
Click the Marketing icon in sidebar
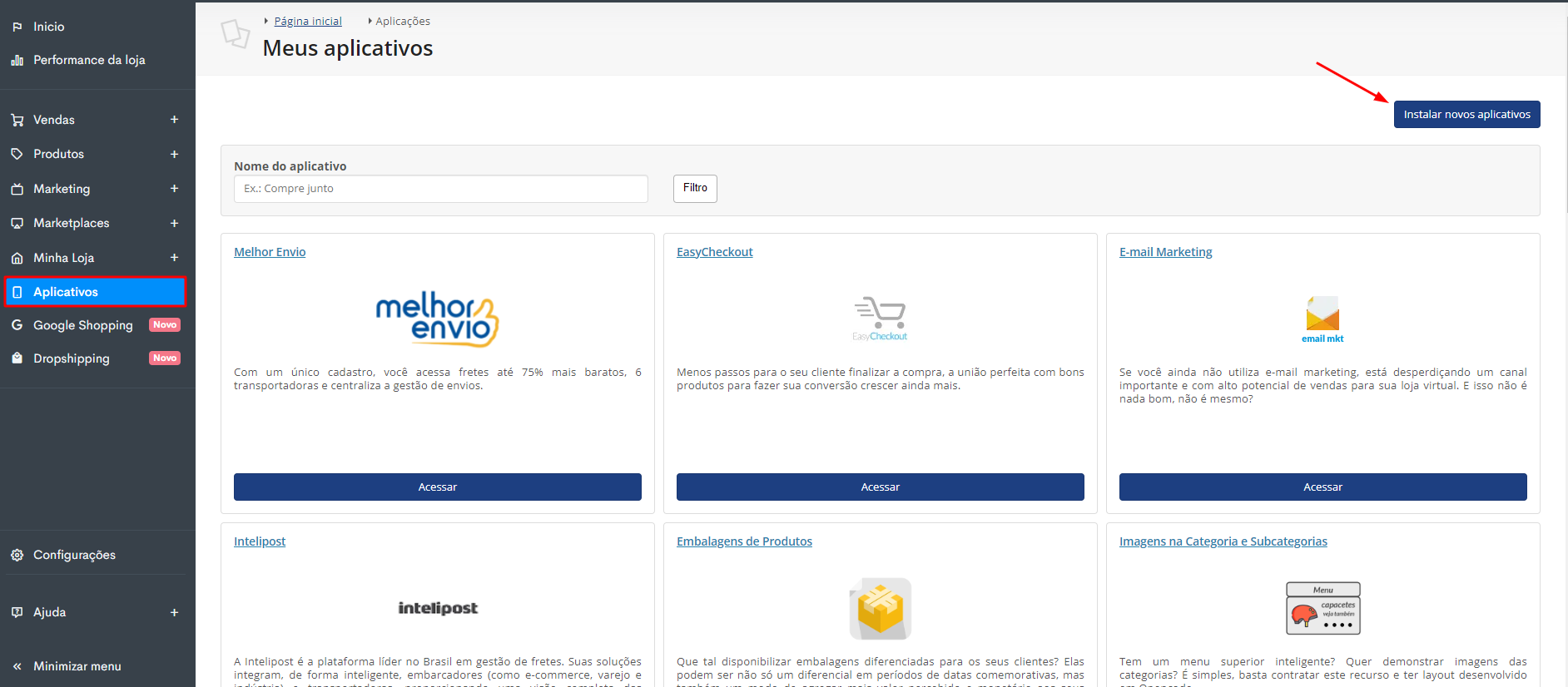17,189
